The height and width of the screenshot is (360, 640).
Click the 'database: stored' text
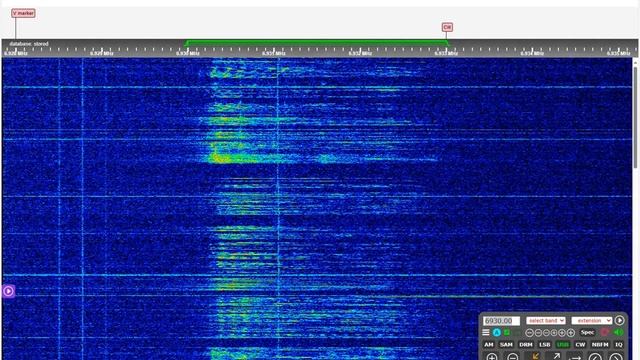point(29,44)
